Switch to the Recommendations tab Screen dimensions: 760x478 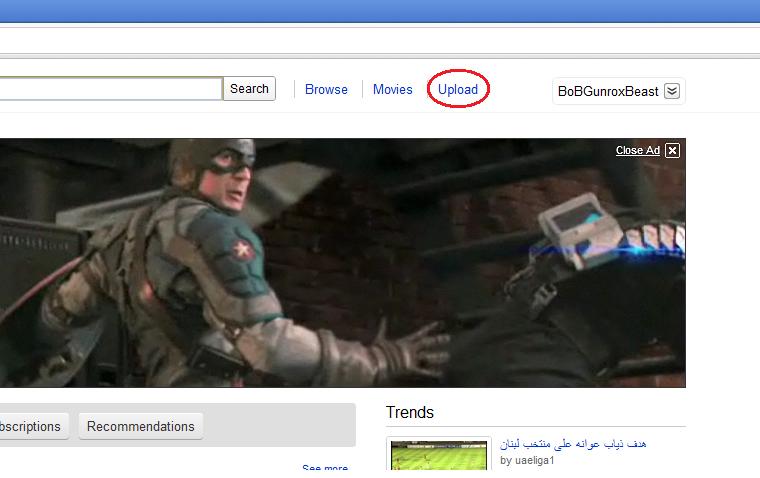click(141, 426)
